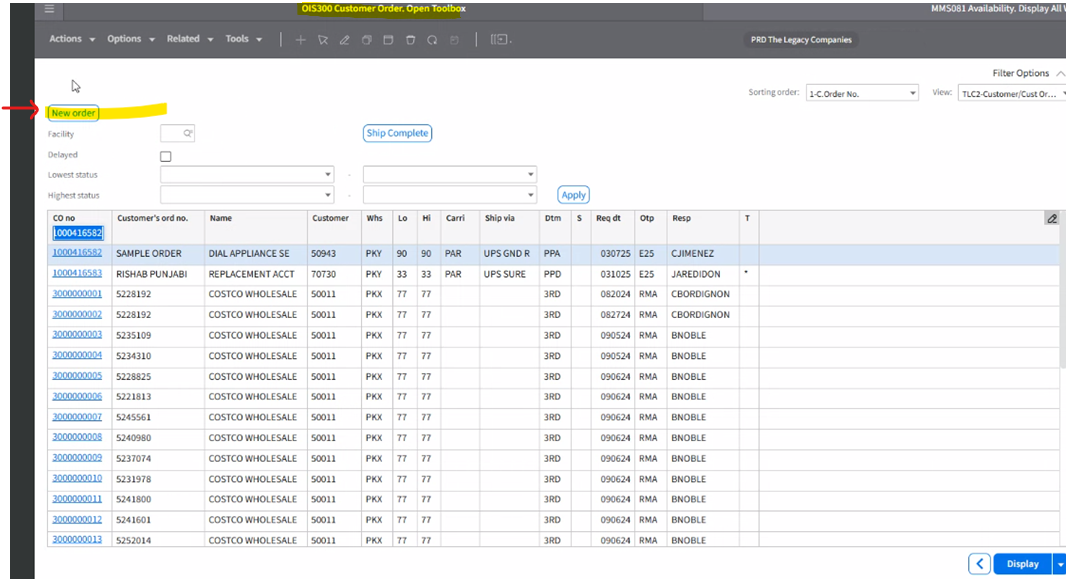The height and width of the screenshot is (579, 1071).
Task: Click the pencil Change toolbar icon
Action: [x=344, y=40]
